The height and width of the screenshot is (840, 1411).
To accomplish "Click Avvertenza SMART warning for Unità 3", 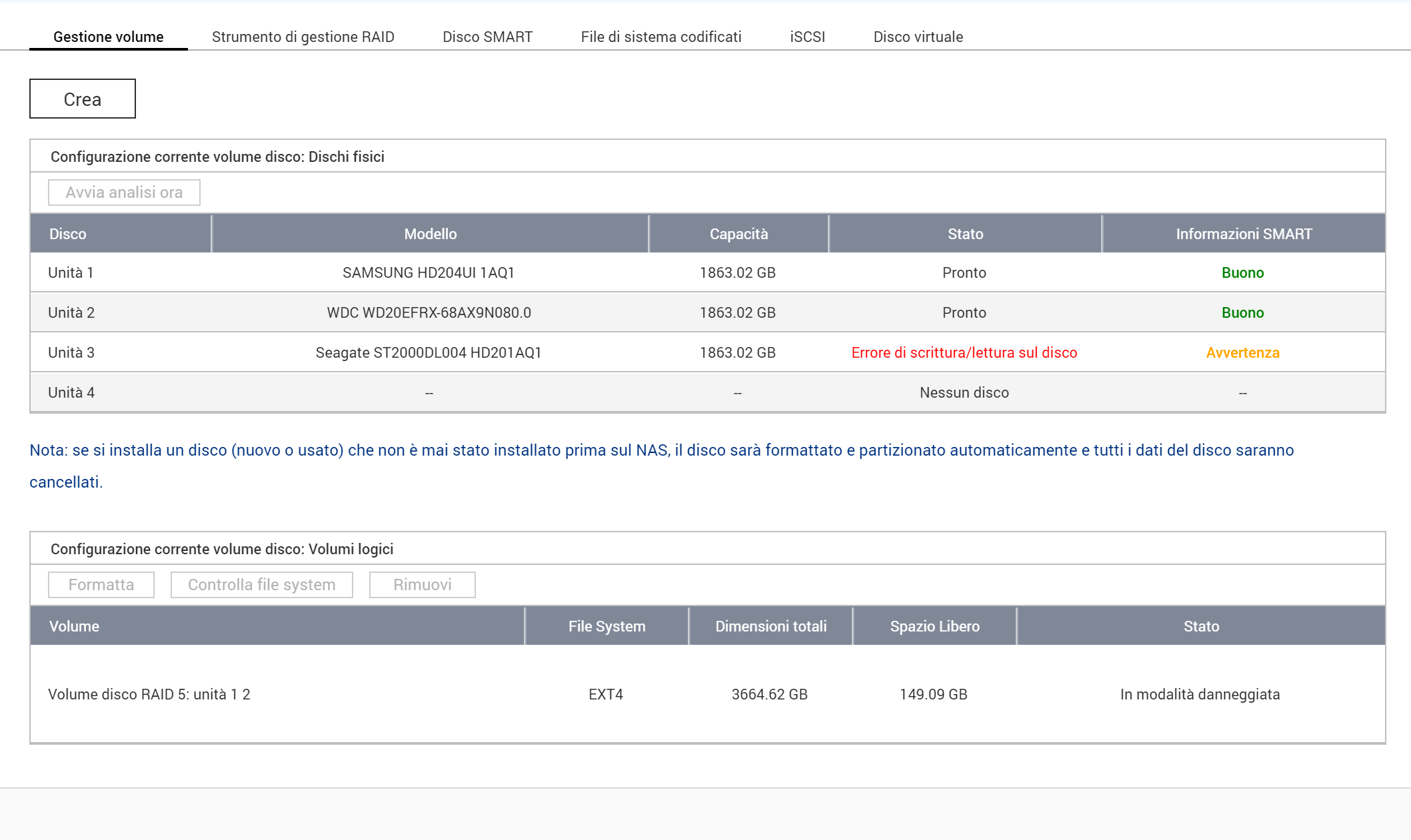I will click(1242, 352).
